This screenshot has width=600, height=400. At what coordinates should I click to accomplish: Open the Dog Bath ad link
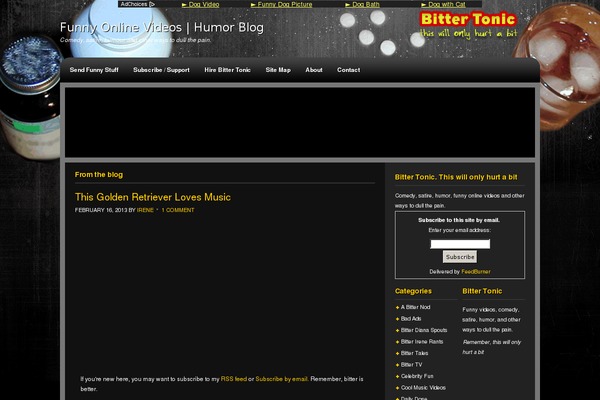(362, 4)
